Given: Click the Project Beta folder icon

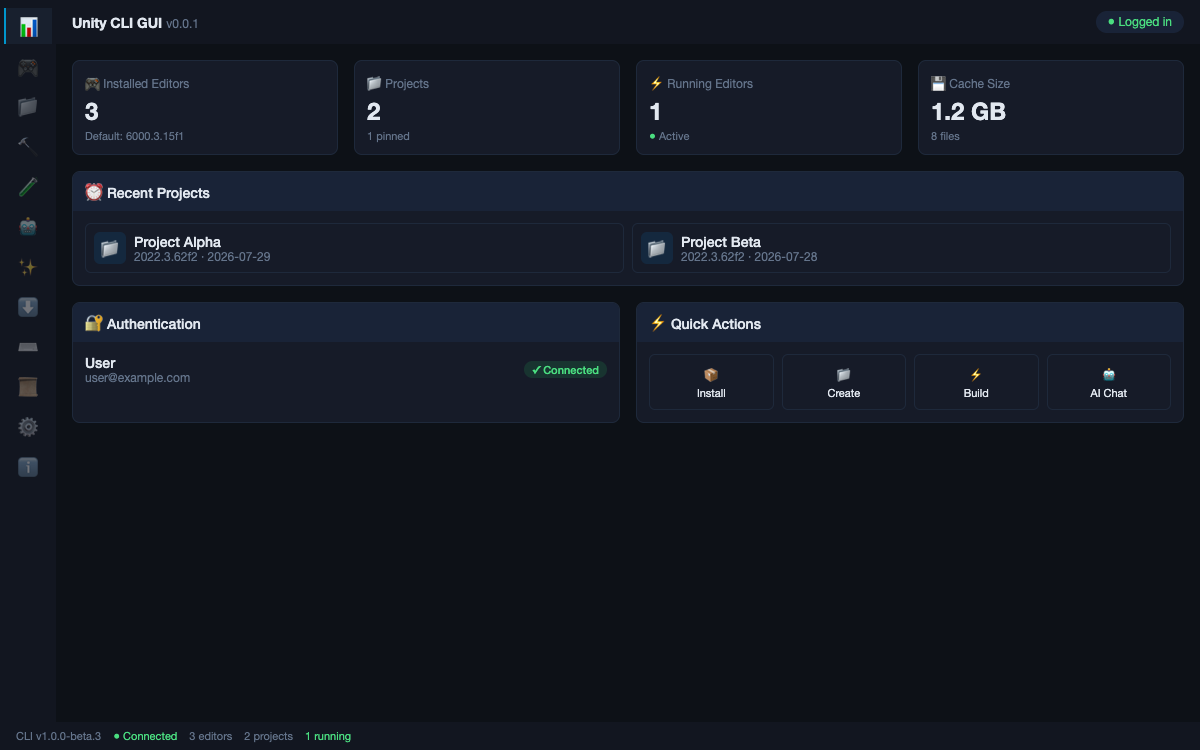Looking at the screenshot, I should pos(657,248).
